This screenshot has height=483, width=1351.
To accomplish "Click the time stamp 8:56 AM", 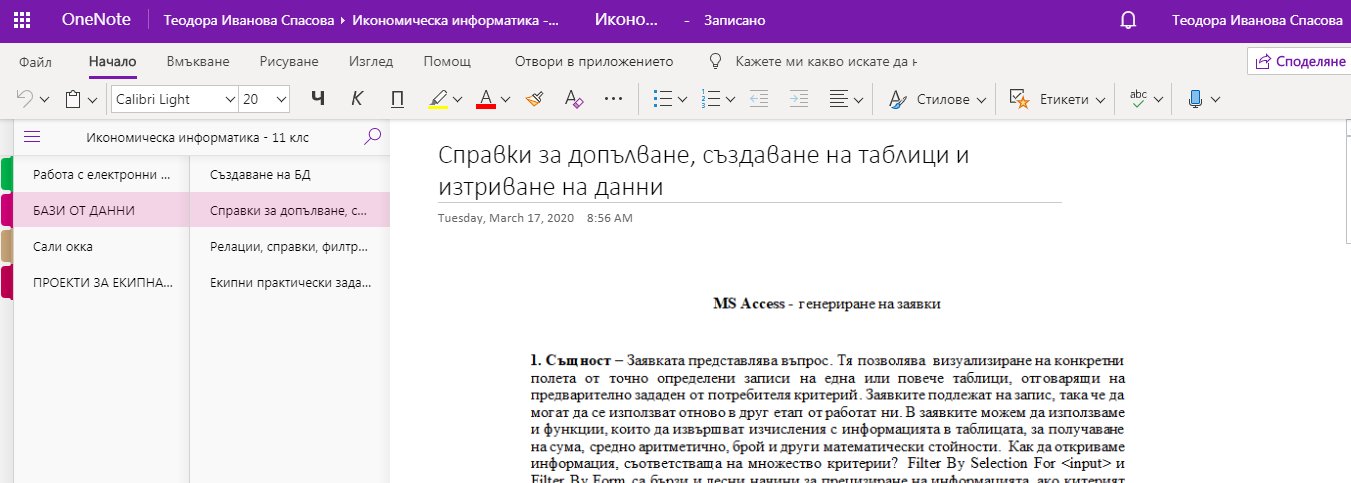I will tap(609, 218).
